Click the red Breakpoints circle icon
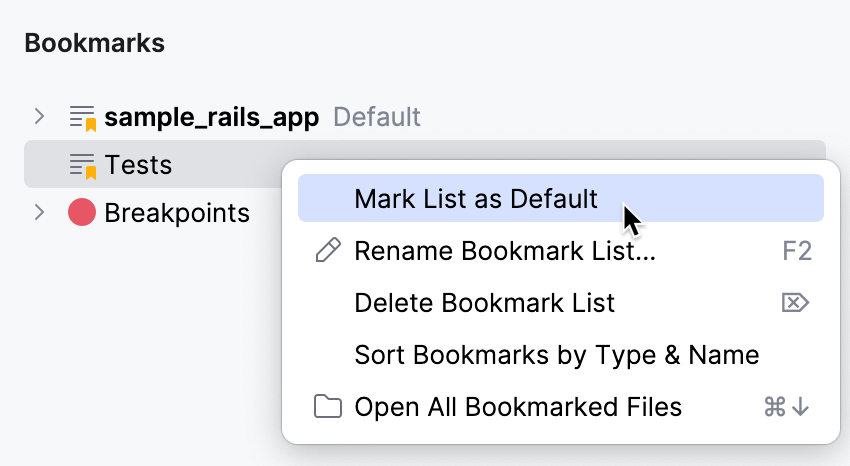 click(82, 212)
